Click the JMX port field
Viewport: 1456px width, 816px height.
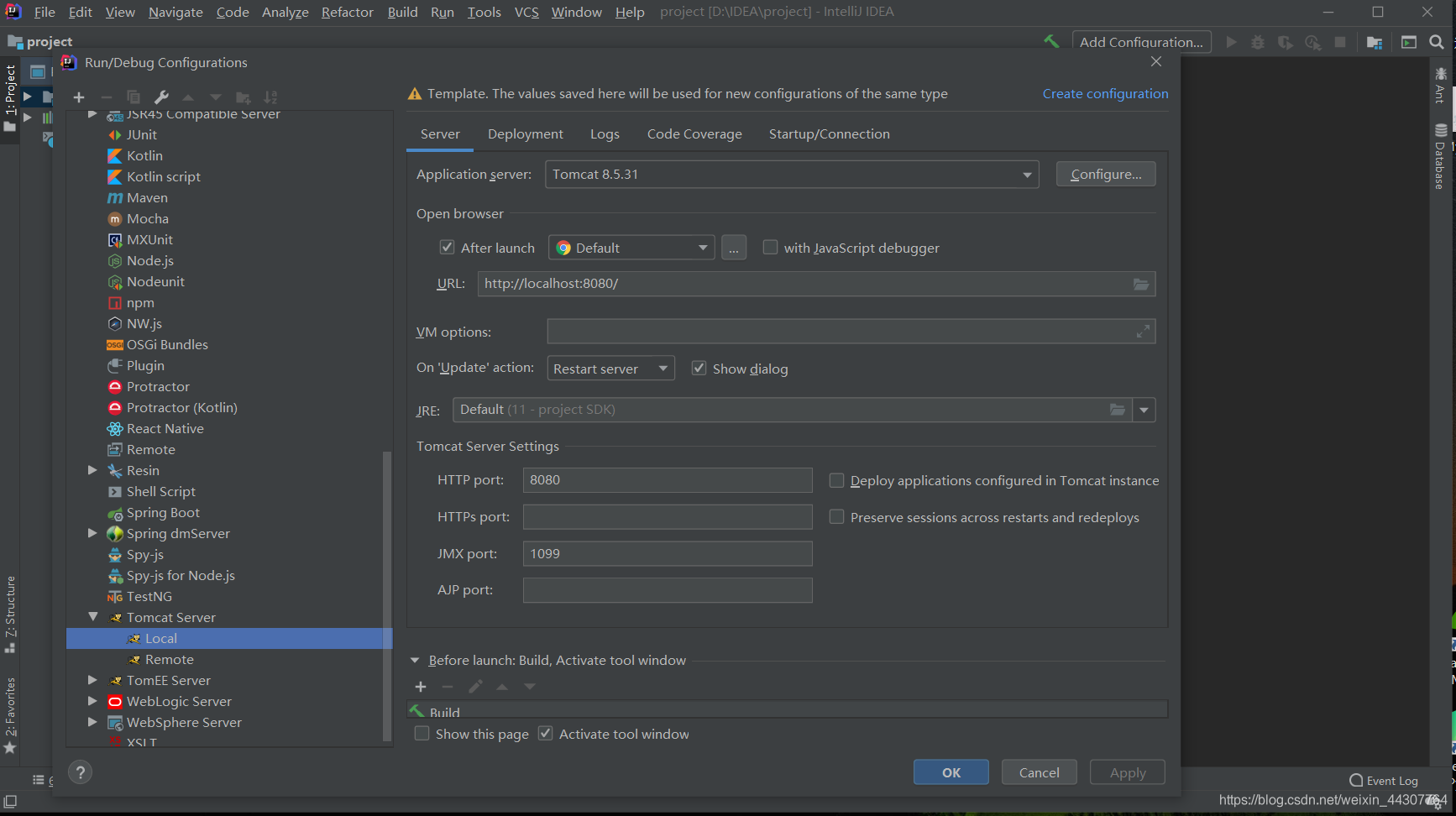coord(668,554)
